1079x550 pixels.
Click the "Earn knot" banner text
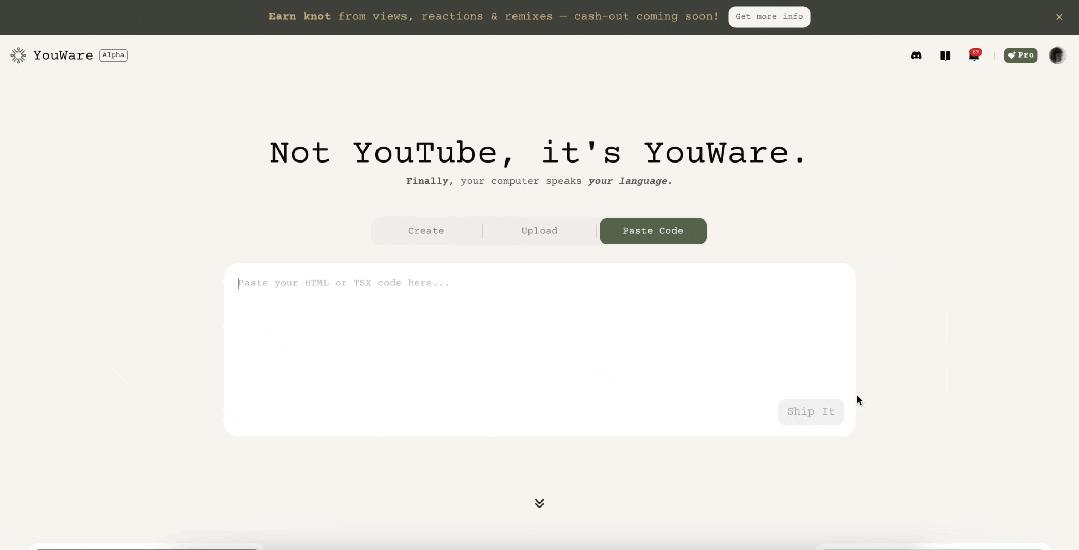[x=299, y=17]
